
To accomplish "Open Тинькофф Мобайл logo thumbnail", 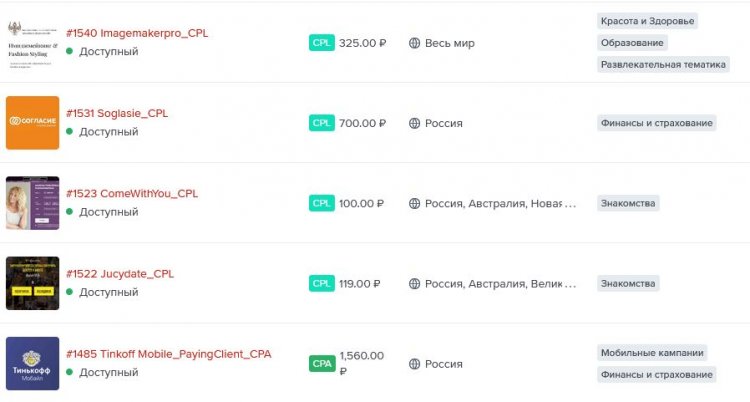I will [x=32, y=363].
